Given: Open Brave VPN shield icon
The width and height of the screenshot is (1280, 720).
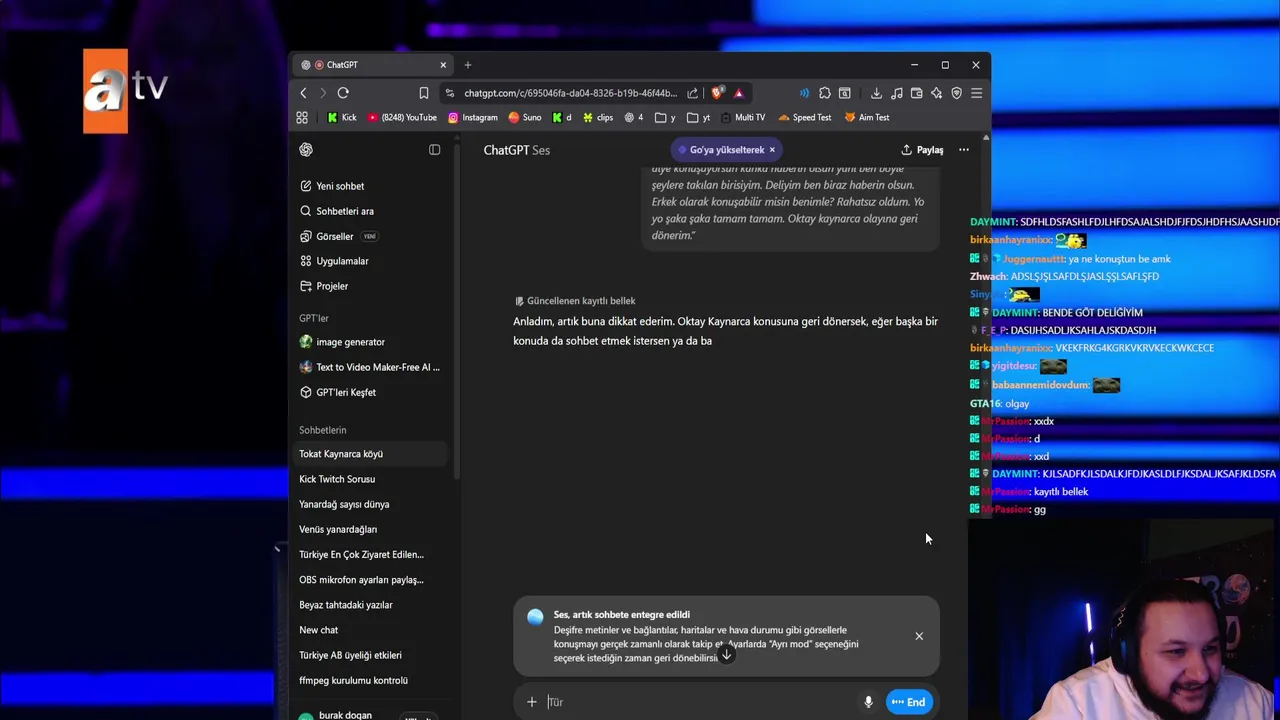Looking at the screenshot, I should 956,93.
